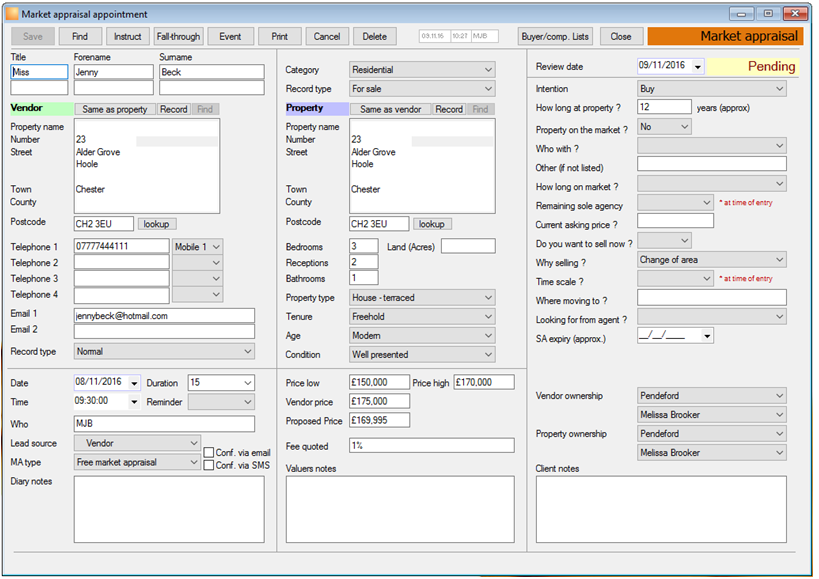Click the How long at property field

(664, 107)
